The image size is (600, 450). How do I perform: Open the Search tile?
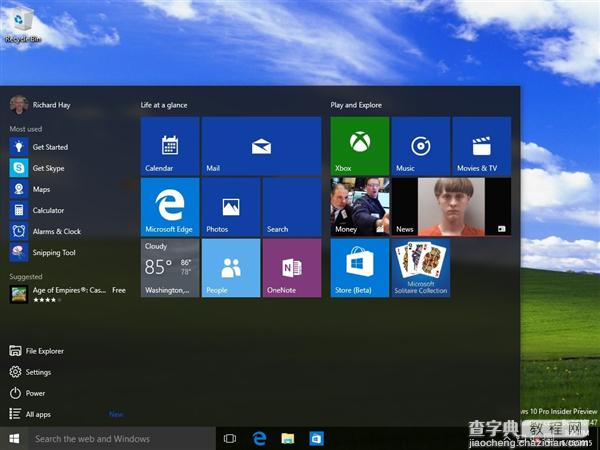(292, 207)
